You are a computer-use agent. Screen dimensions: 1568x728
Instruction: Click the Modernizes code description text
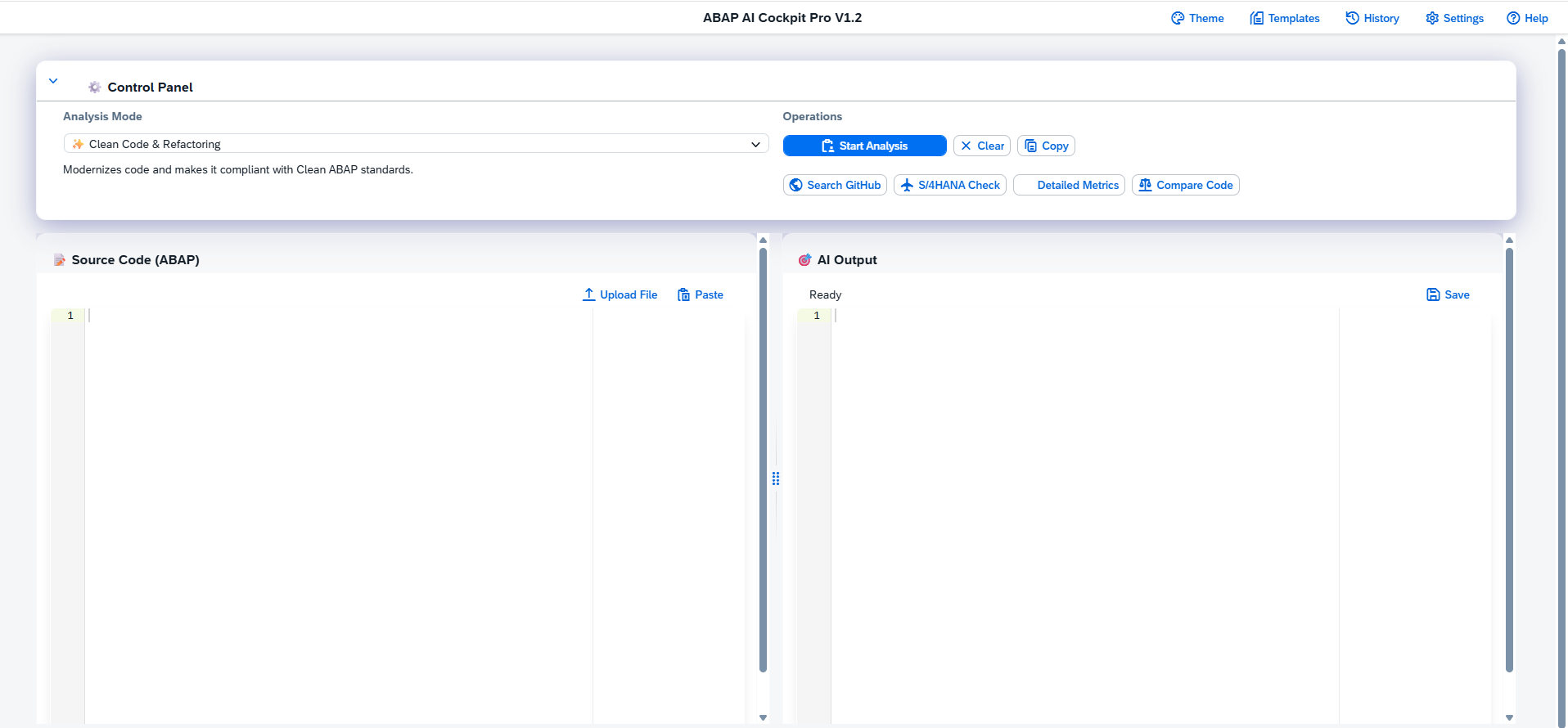pyautogui.click(x=238, y=170)
